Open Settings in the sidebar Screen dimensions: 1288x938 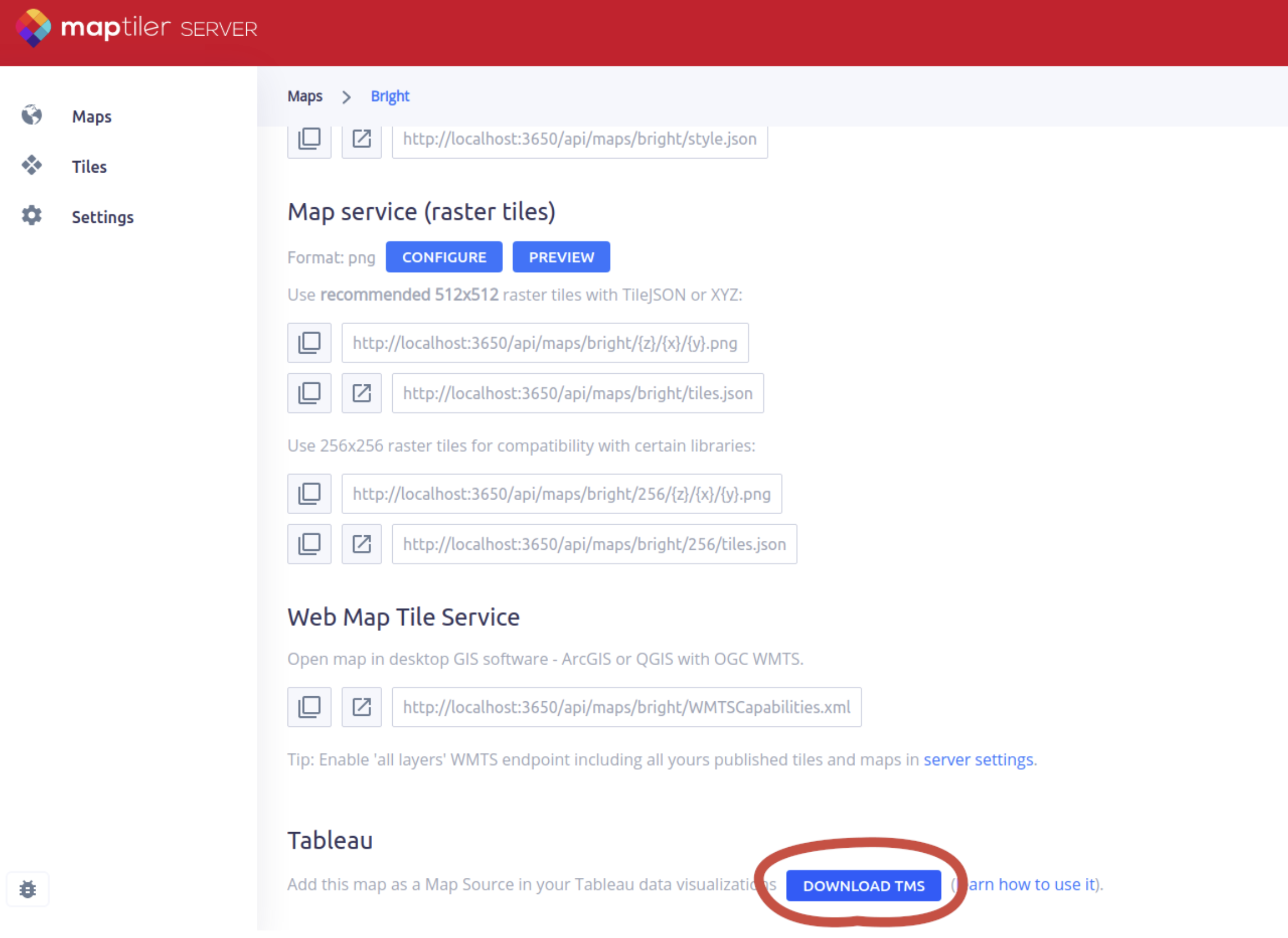click(102, 217)
